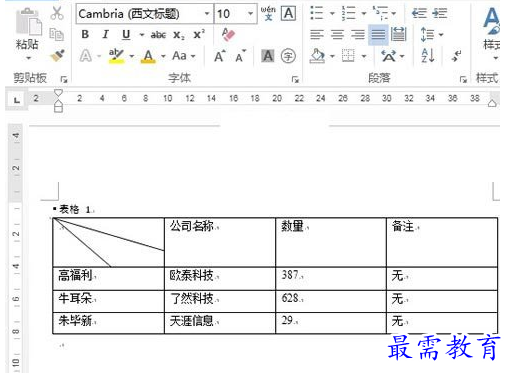509x379 pixels.
Task: Align text right
Action: click(358, 34)
